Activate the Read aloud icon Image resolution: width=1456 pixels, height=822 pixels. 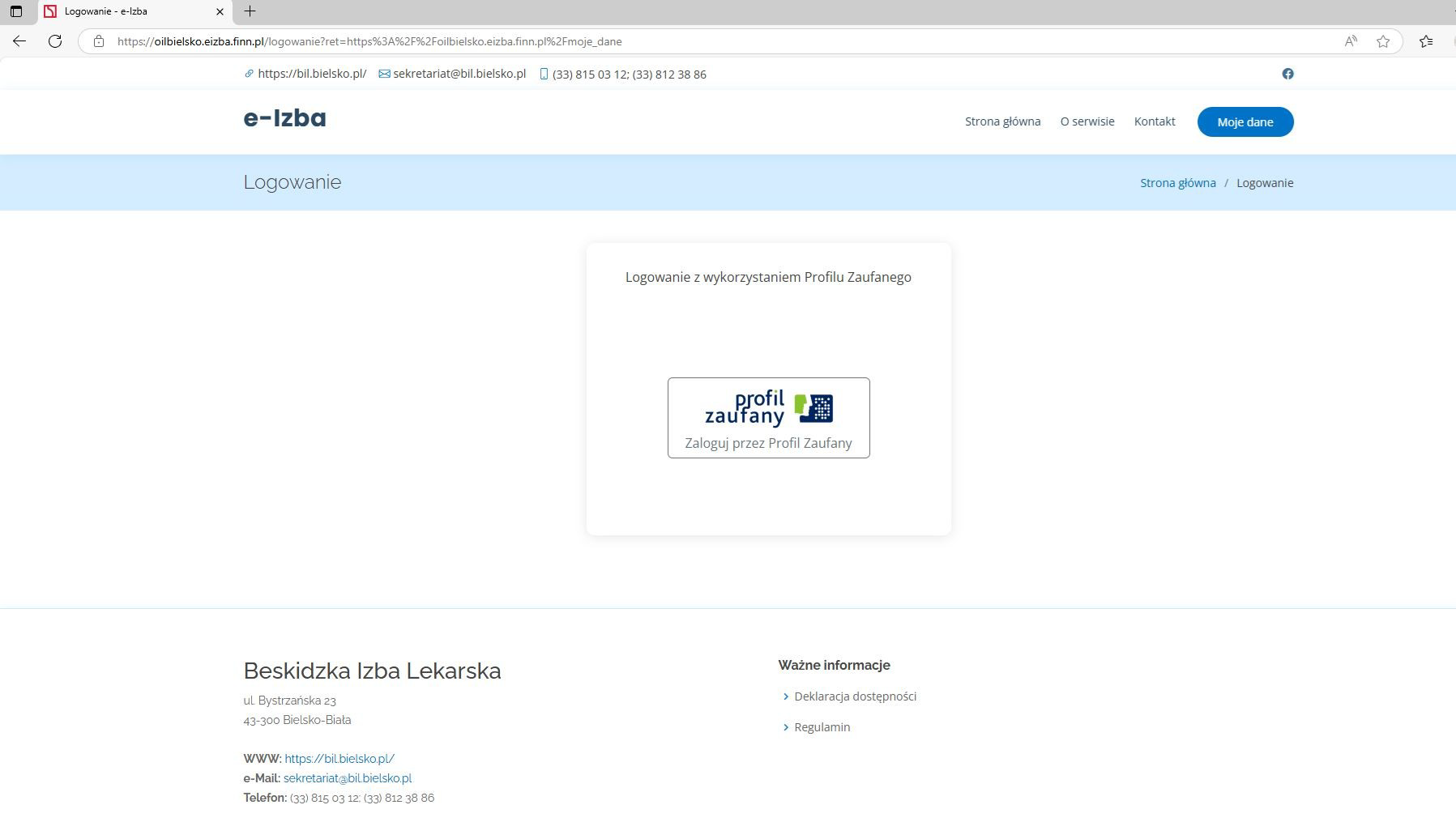pyautogui.click(x=1351, y=41)
